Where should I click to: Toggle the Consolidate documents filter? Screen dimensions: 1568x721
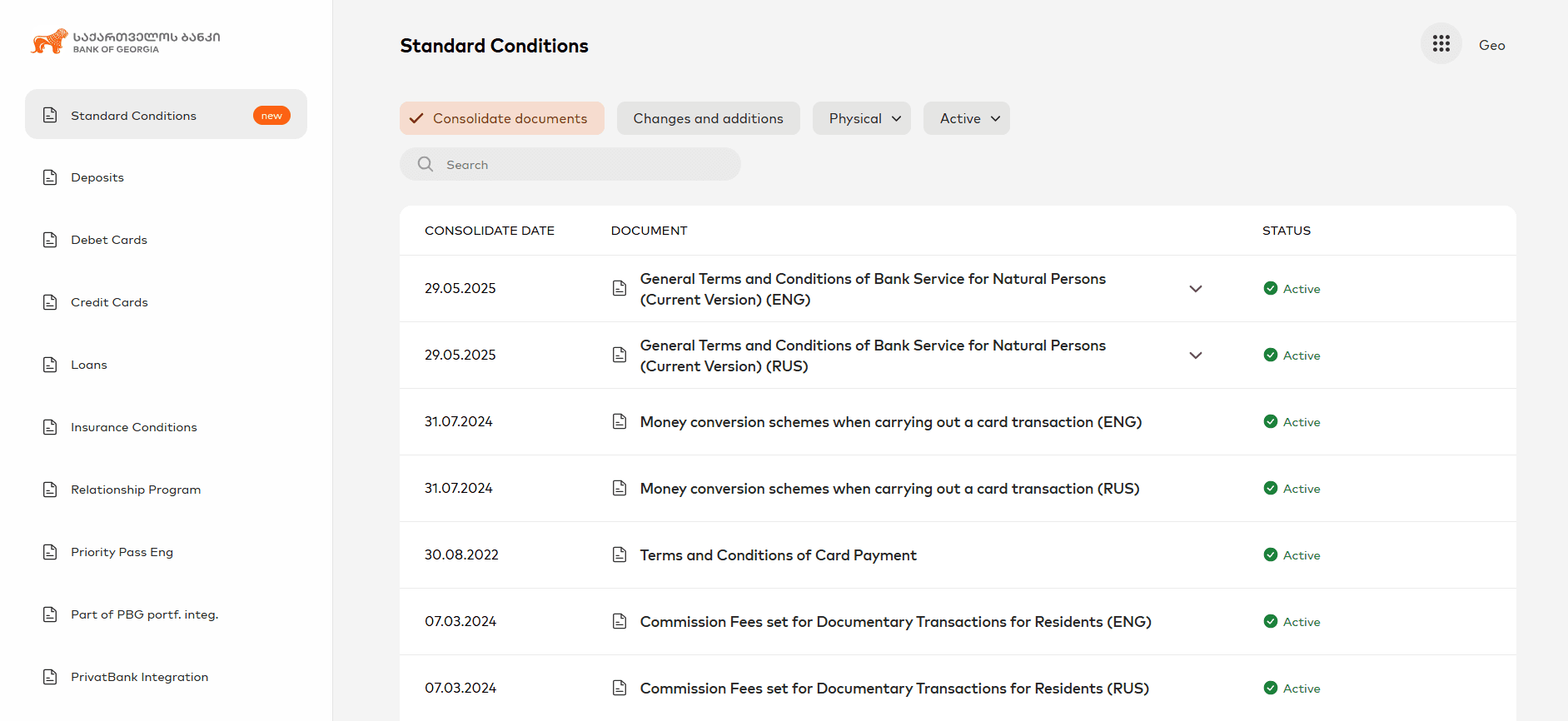click(x=501, y=118)
